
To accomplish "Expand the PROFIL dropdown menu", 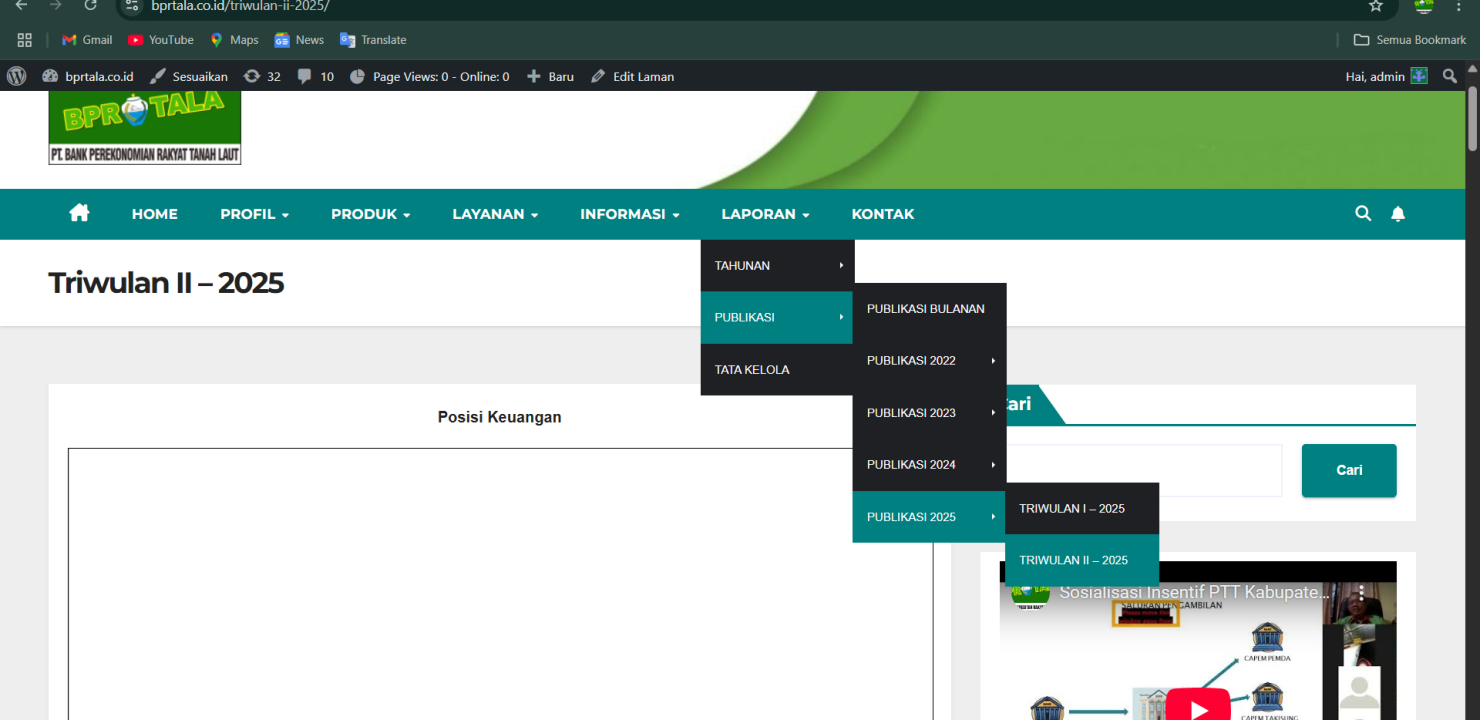I will pos(254,214).
